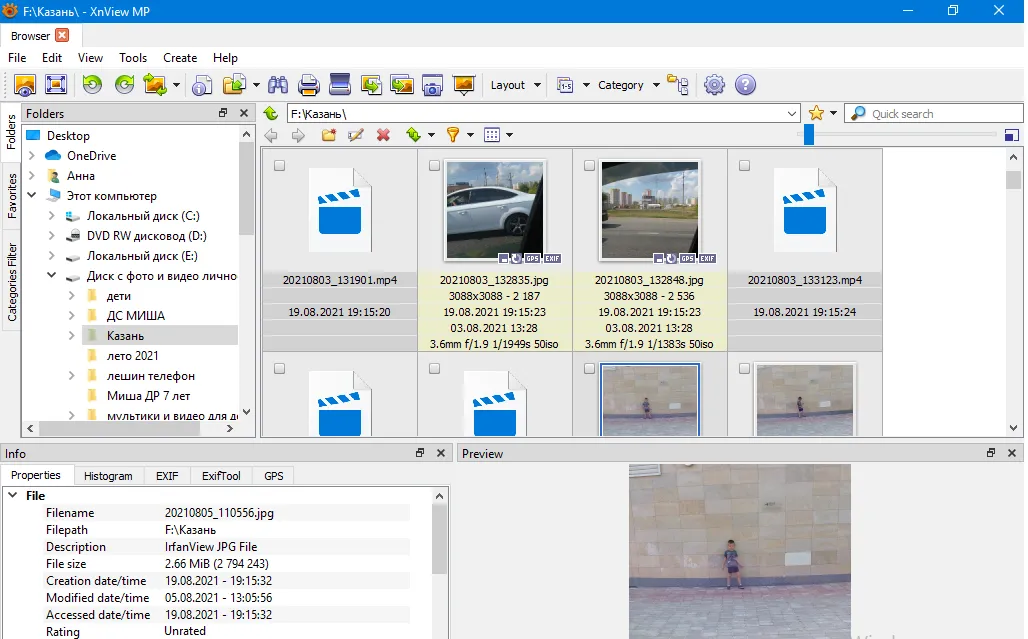This screenshot has width=1028, height=639.
Task: Open the thumbnail view grid dropdown arrow
Action: click(509, 135)
